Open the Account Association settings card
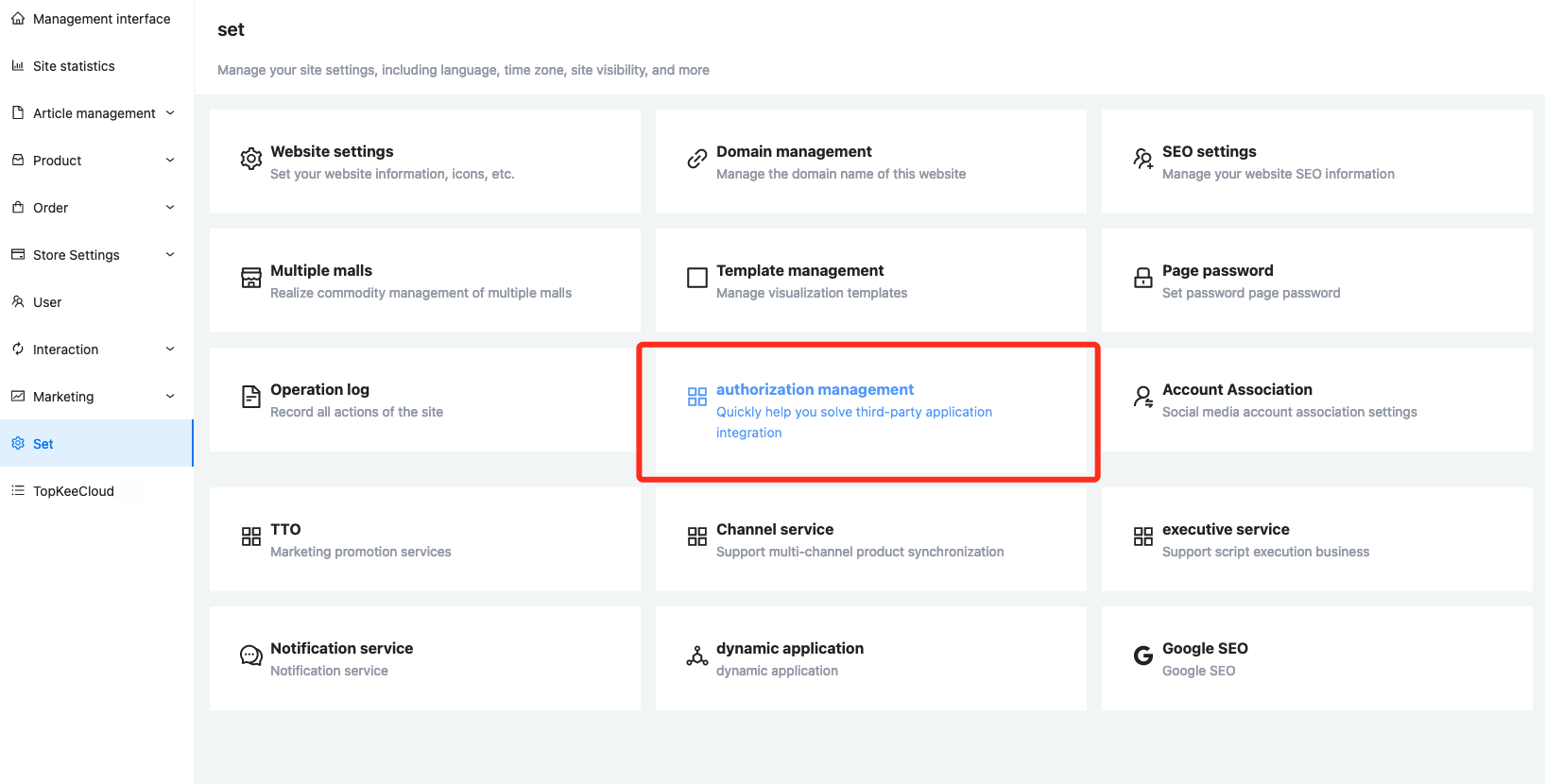 pos(1315,400)
